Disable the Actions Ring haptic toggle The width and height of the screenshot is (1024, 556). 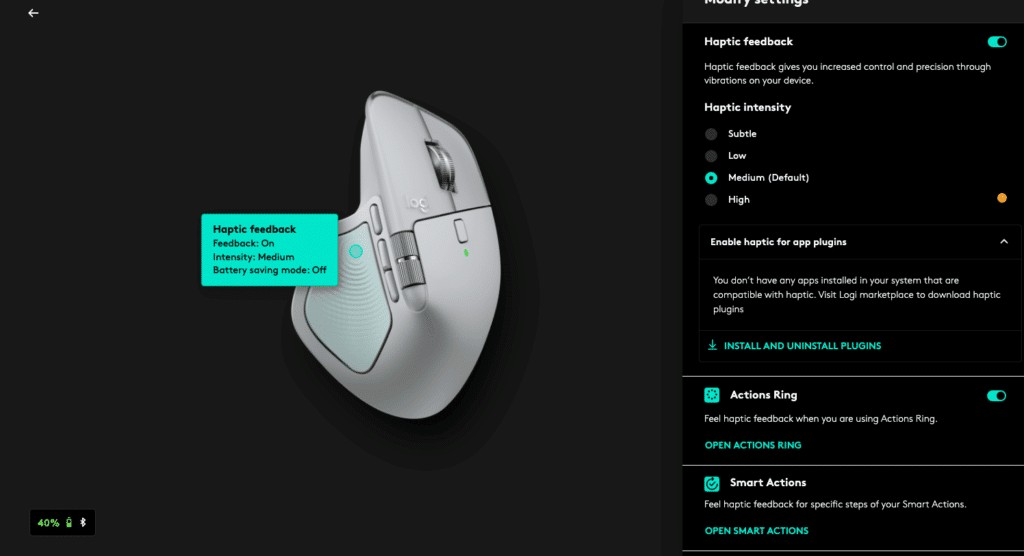point(997,395)
